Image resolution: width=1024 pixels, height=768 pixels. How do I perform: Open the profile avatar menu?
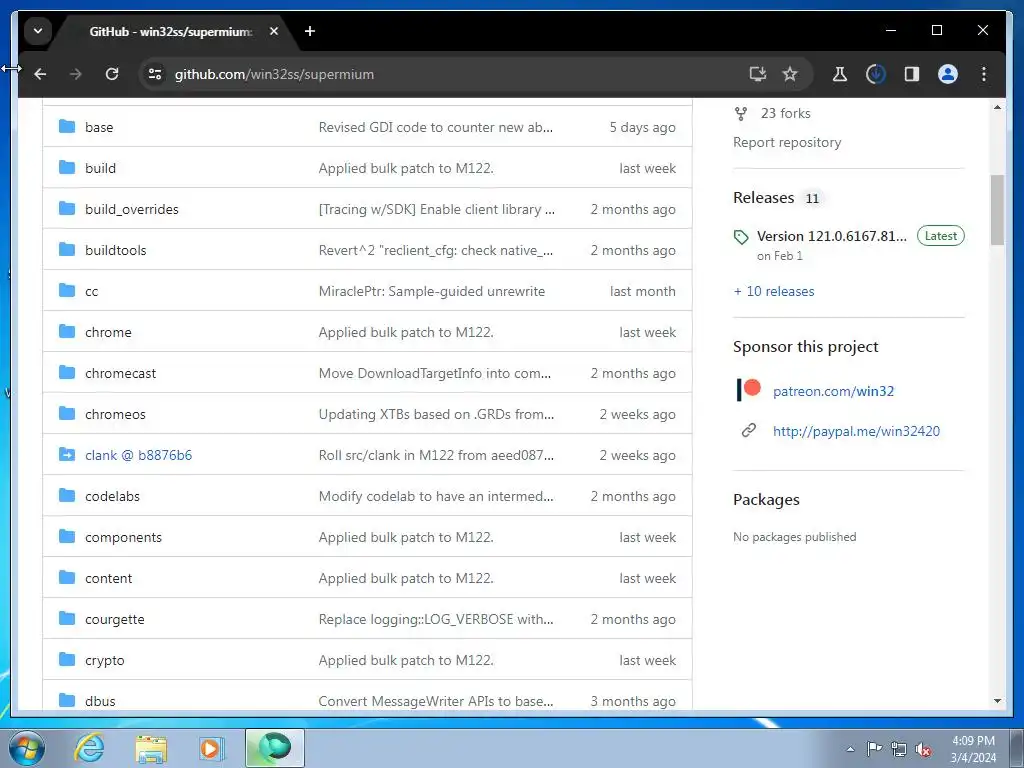point(948,74)
